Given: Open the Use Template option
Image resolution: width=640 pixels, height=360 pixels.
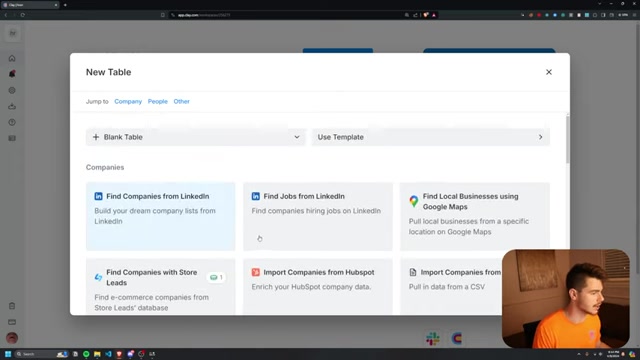Looking at the screenshot, I should point(431,137).
